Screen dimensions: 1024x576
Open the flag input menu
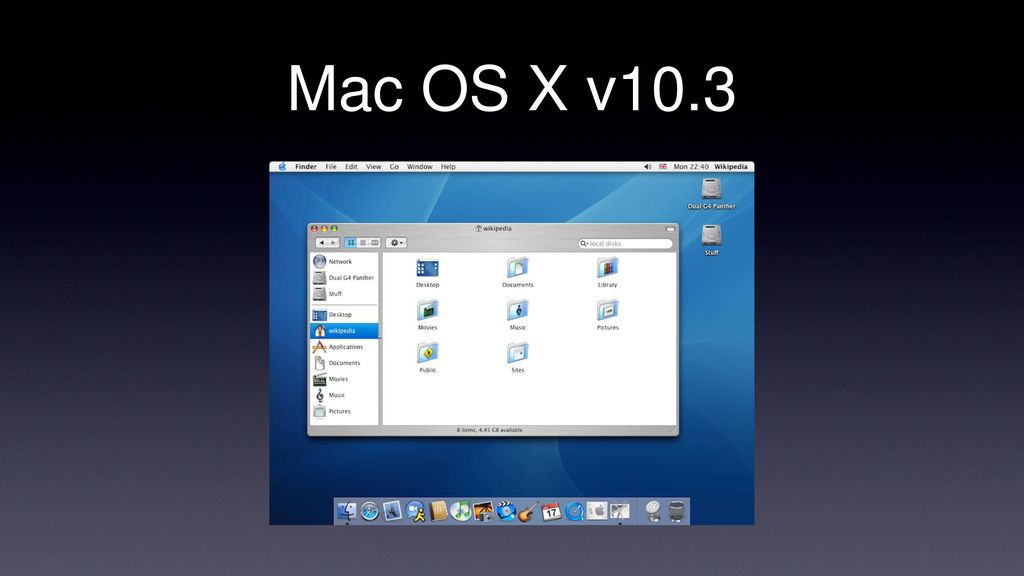click(x=663, y=167)
